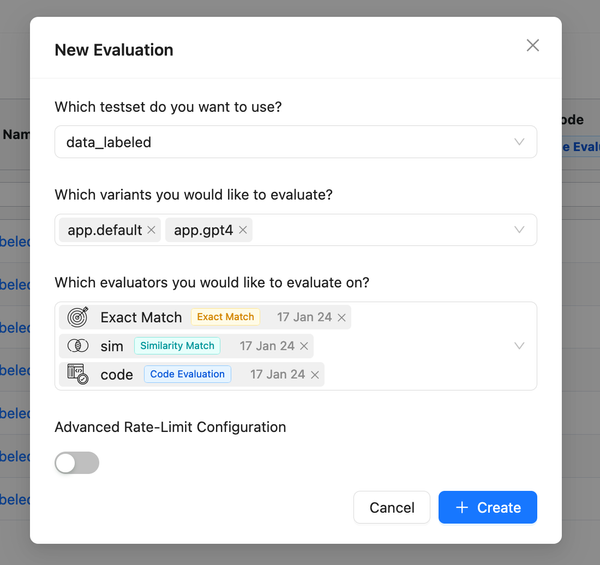Screen dimensions: 600x565
Task: Remove the app.gpt4 variant tag
Action: pos(243,230)
